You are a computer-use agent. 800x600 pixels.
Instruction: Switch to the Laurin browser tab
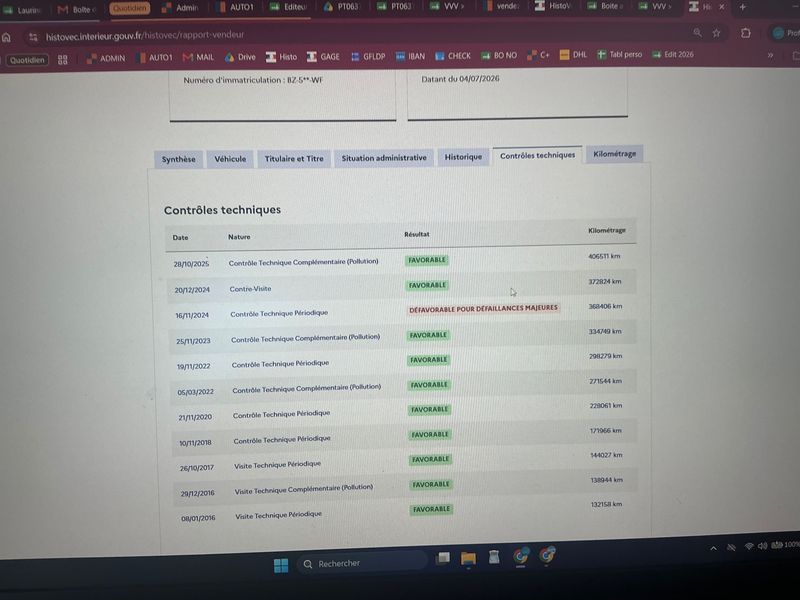pyautogui.click(x=23, y=10)
